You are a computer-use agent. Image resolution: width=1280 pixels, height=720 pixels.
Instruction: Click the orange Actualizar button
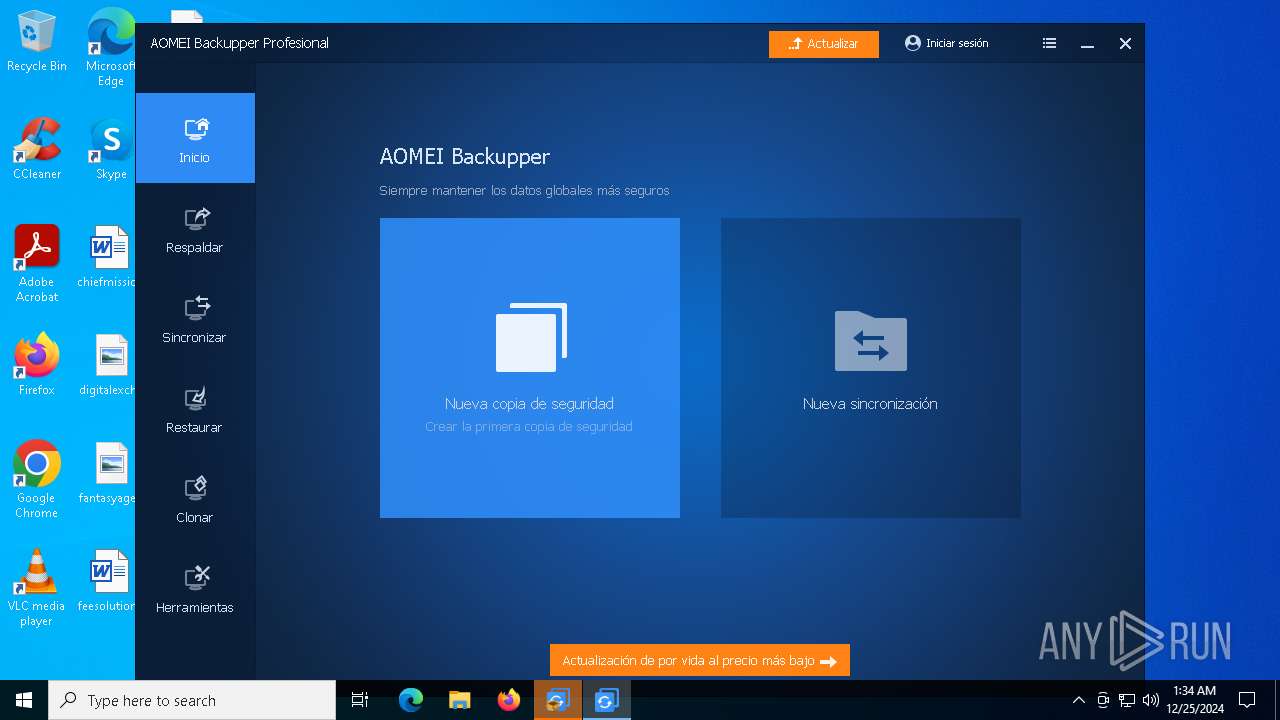824,44
